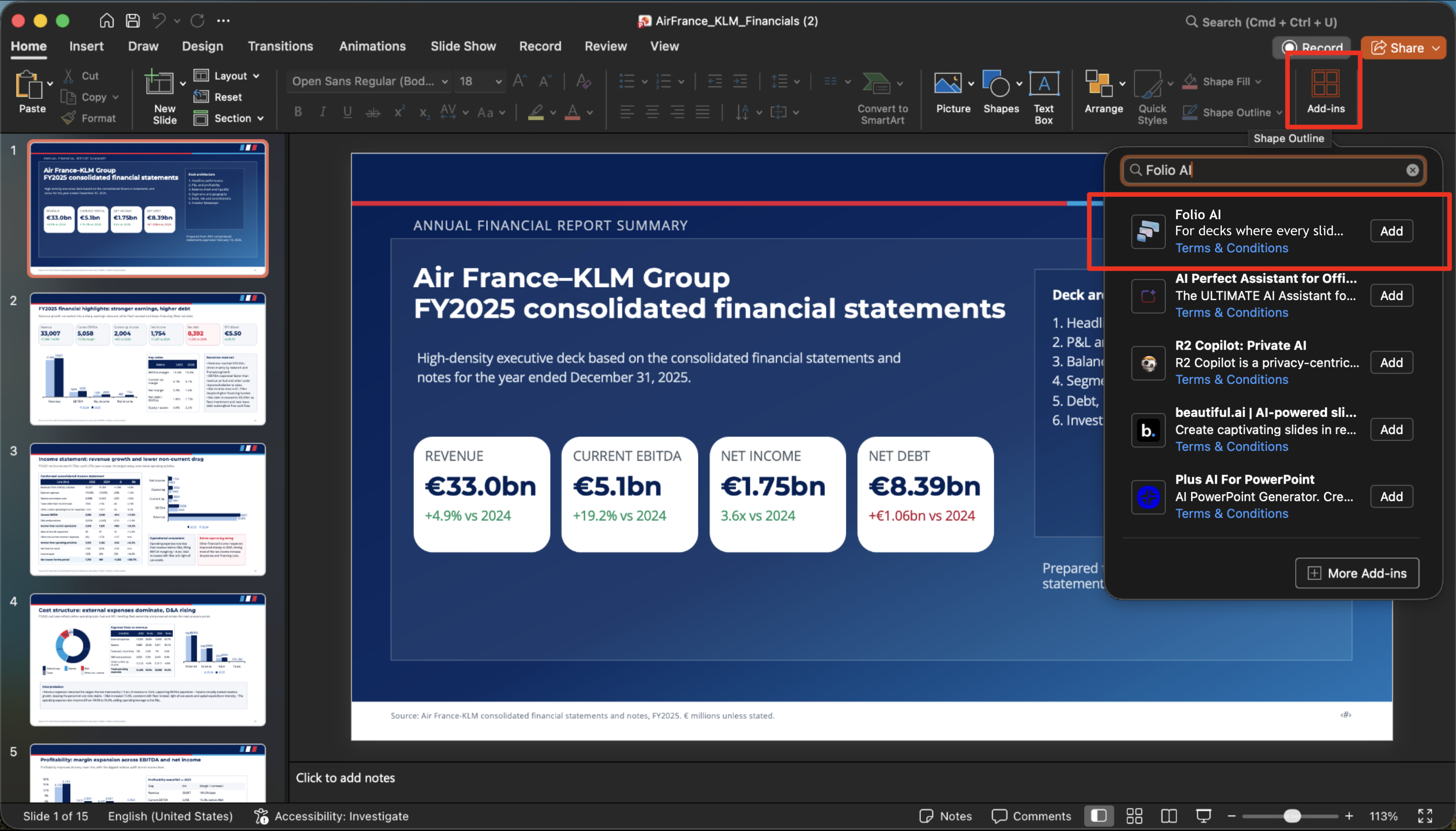
Task: Decrease the font size
Action: point(544,81)
